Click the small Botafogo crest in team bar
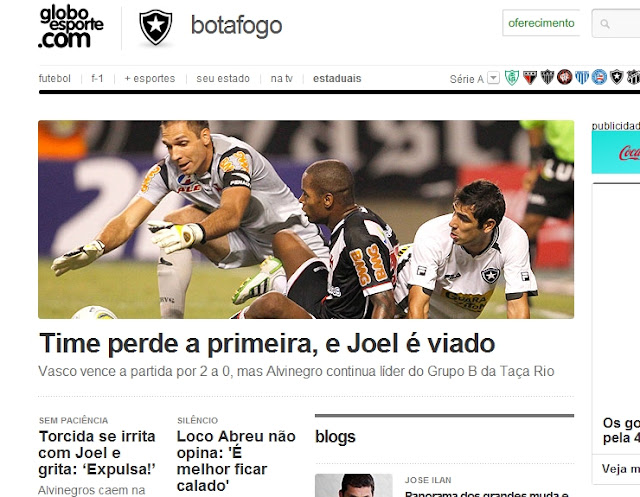Screen dimensions: 640x497 pos(616,77)
